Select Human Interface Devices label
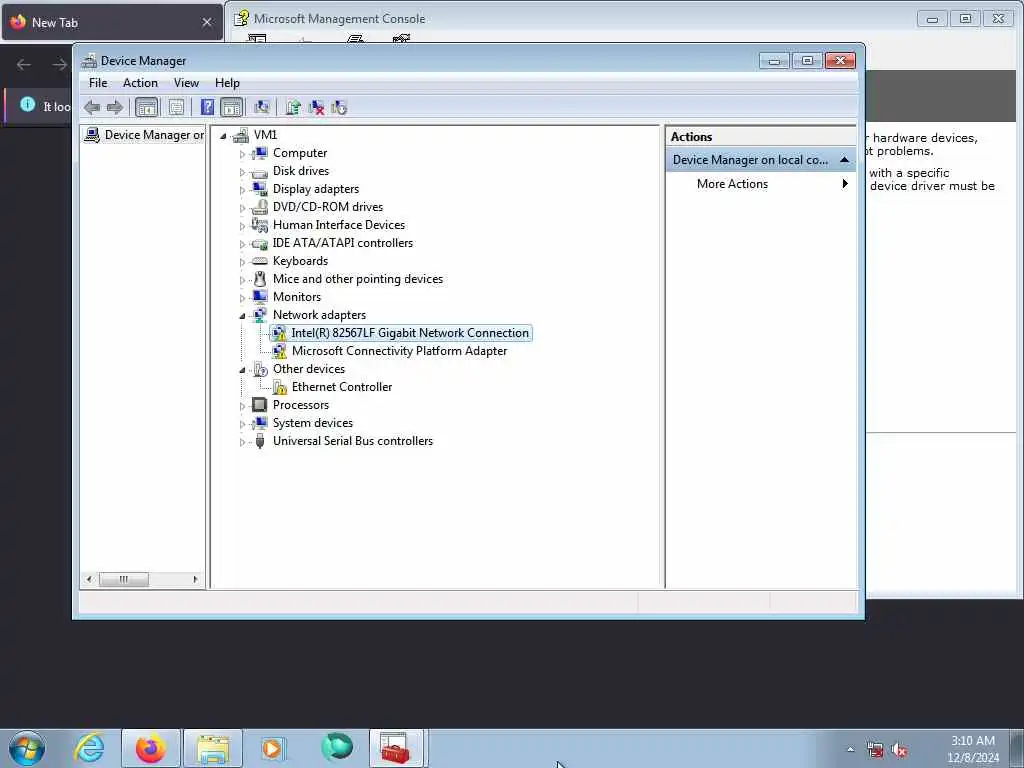Viewport: 1024px width, 768px height. coord(339,225)
